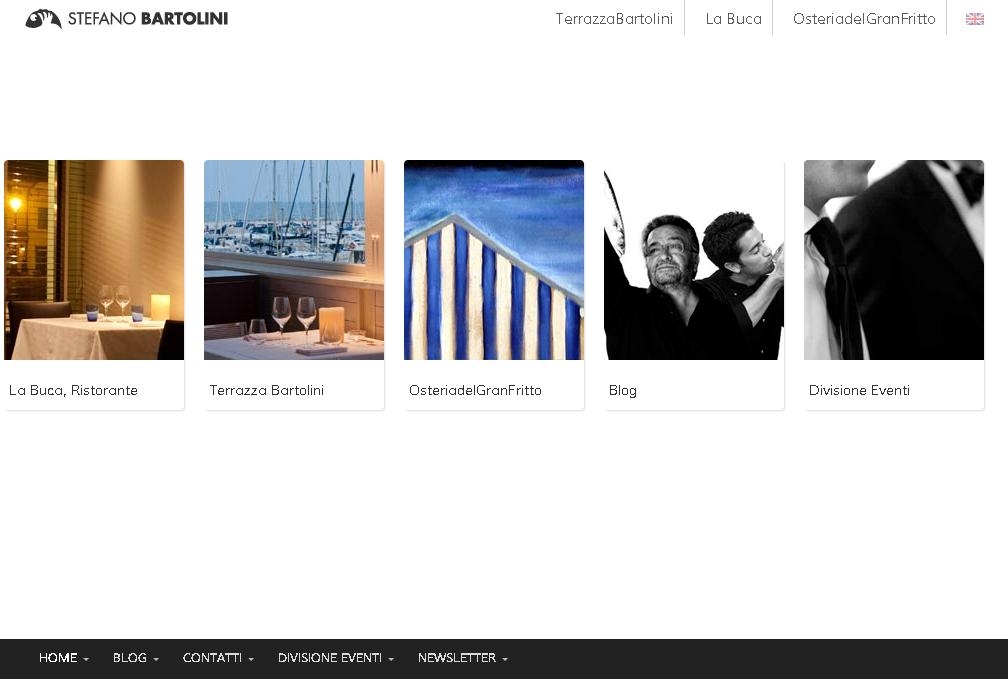This screenshot has width=1008, height=679.
Task: Click the 'OsteriadelGranFritto' card caption
Action: point(475,390)
